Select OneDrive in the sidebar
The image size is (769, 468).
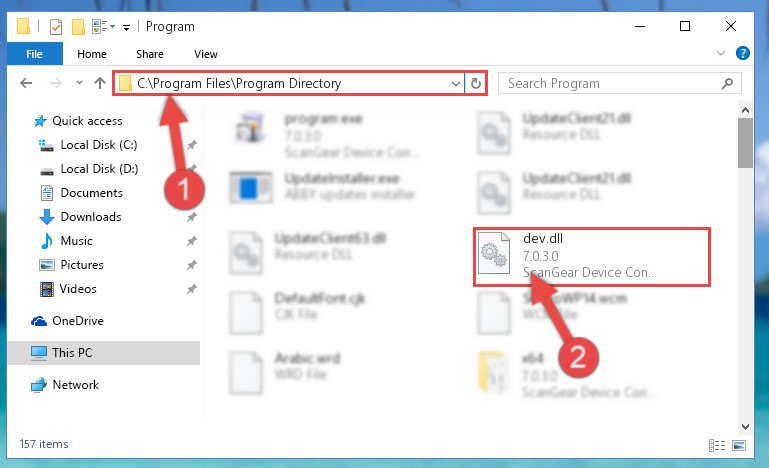(77, 321)
